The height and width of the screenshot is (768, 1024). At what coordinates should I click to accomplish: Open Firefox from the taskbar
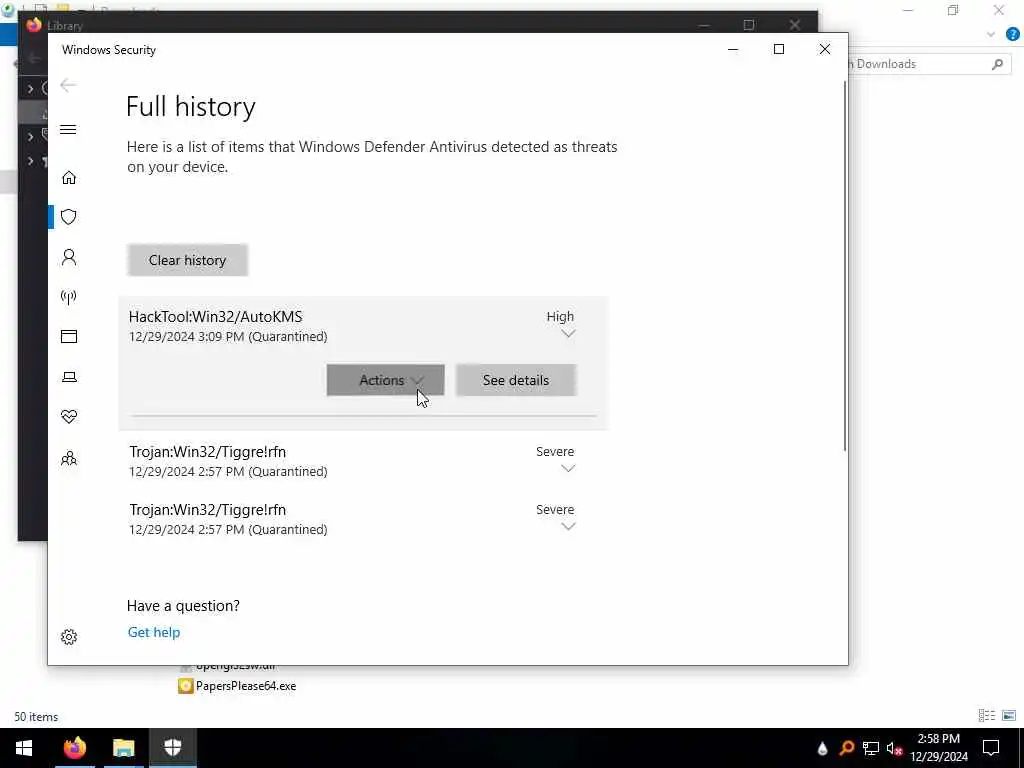74,748
